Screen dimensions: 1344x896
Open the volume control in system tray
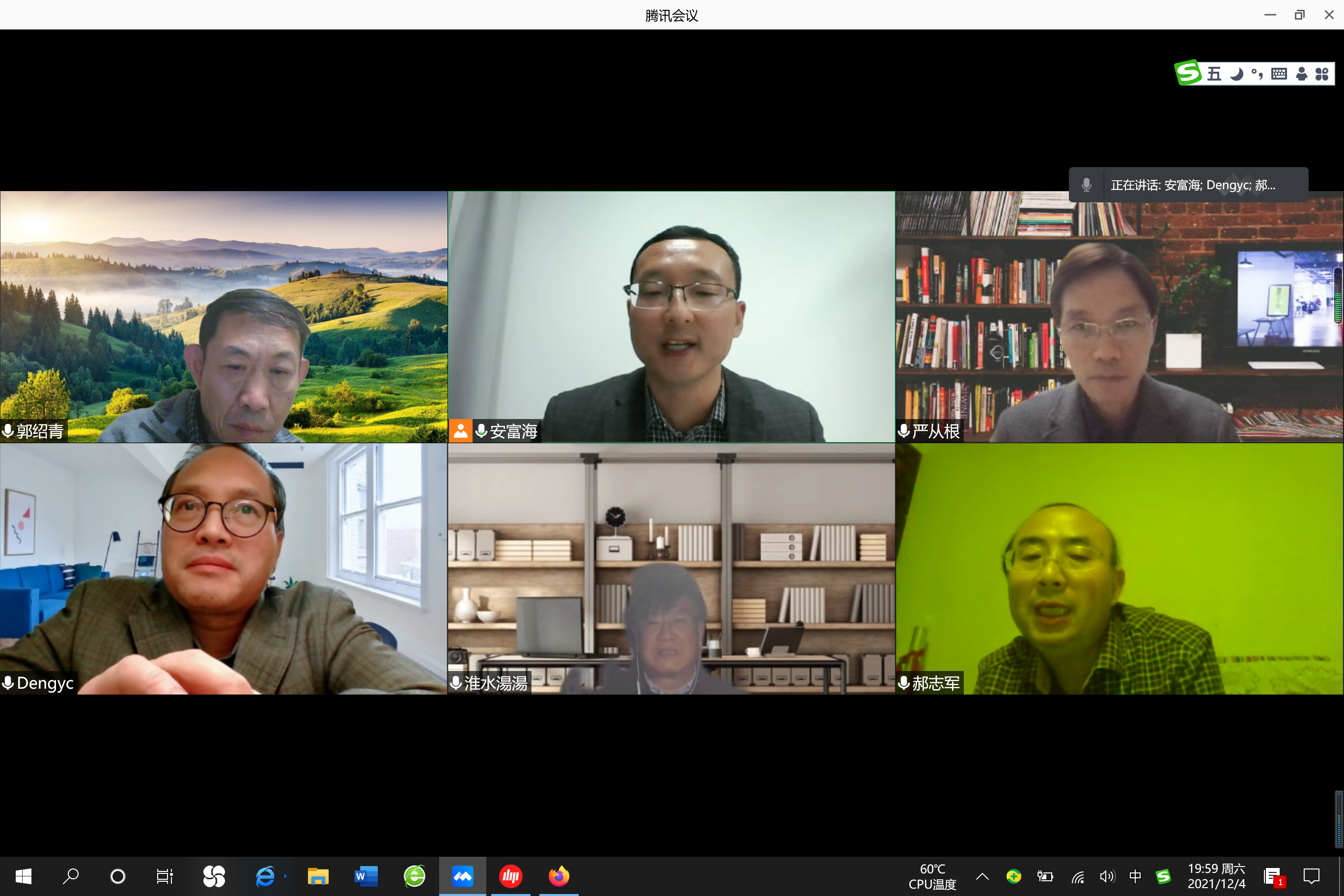1107,876
